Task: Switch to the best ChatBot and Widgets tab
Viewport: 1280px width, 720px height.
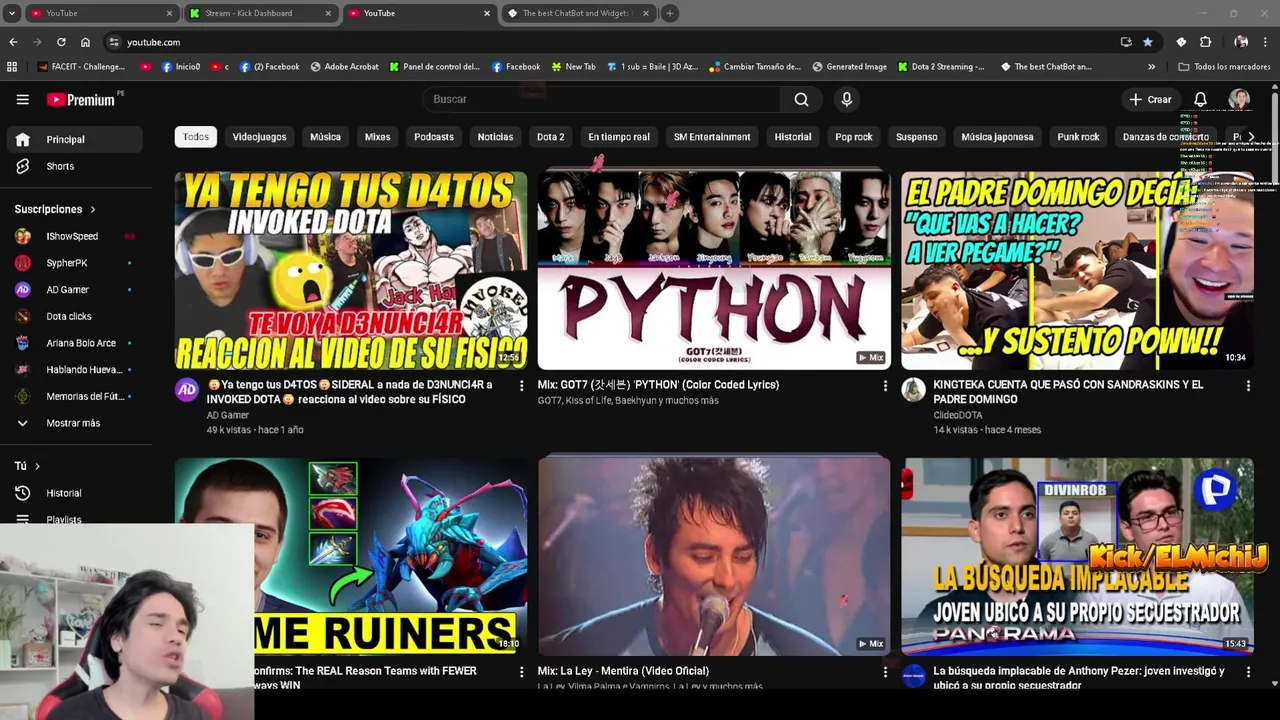Action: point(578,13)
